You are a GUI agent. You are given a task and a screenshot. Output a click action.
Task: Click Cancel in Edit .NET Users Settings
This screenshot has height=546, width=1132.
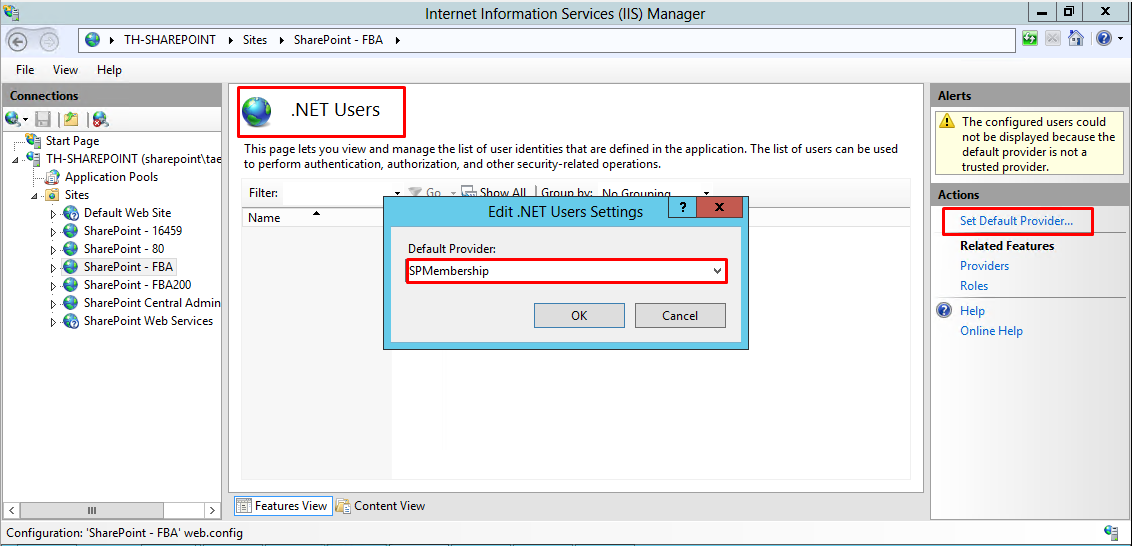tap(680, 316)
